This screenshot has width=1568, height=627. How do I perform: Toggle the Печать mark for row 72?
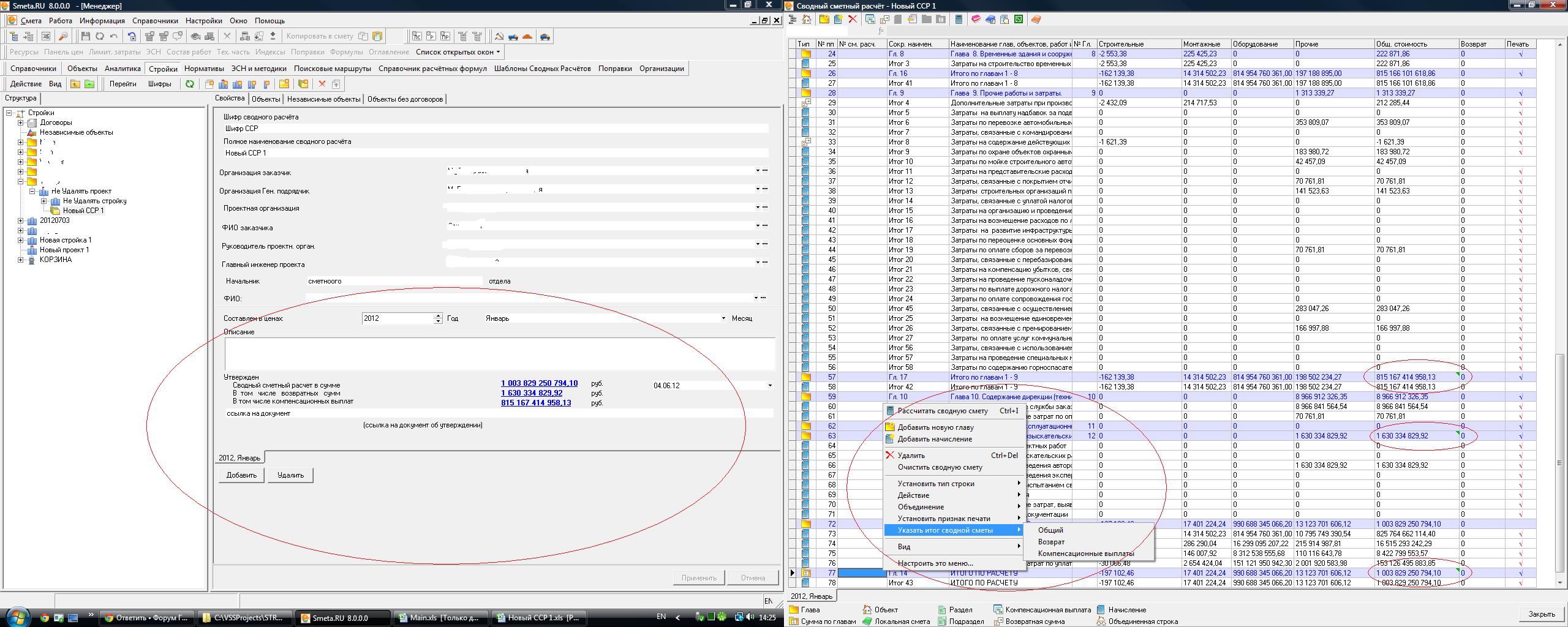tap(1520, 524)
